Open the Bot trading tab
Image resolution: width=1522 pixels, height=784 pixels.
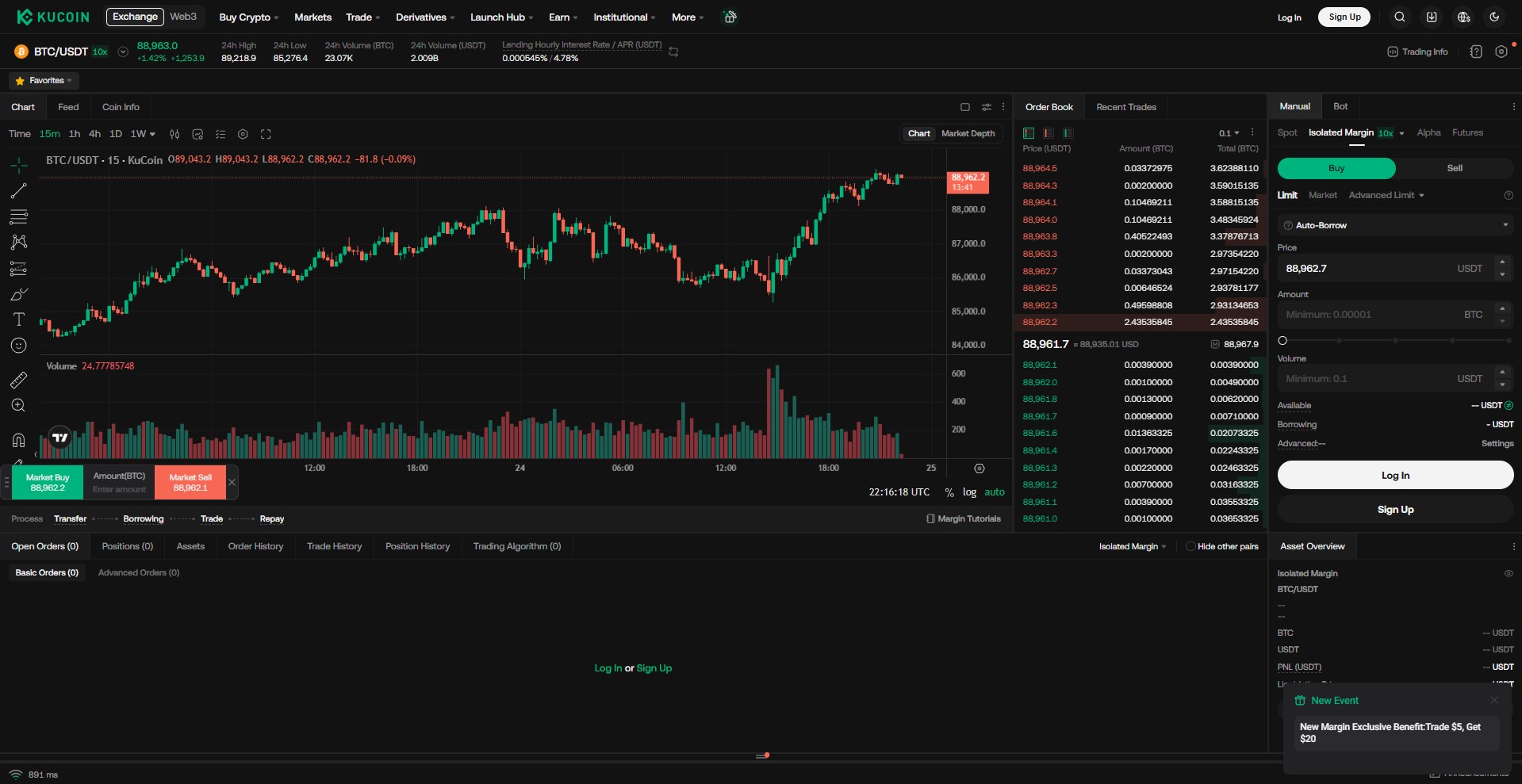pos(1340,105)
